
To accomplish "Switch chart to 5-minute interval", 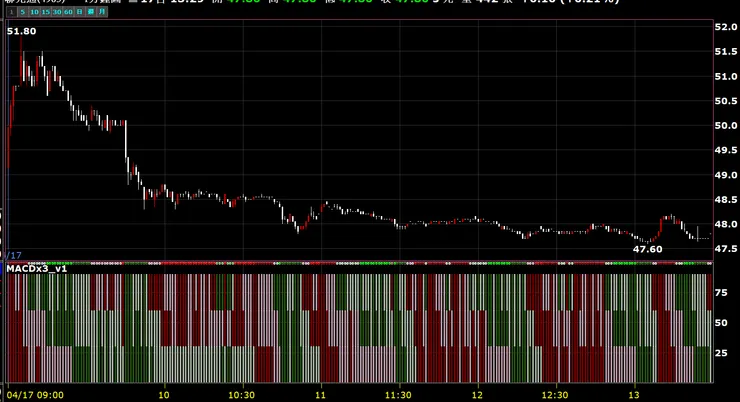I will pyautogui.click(x=23, y=12).
